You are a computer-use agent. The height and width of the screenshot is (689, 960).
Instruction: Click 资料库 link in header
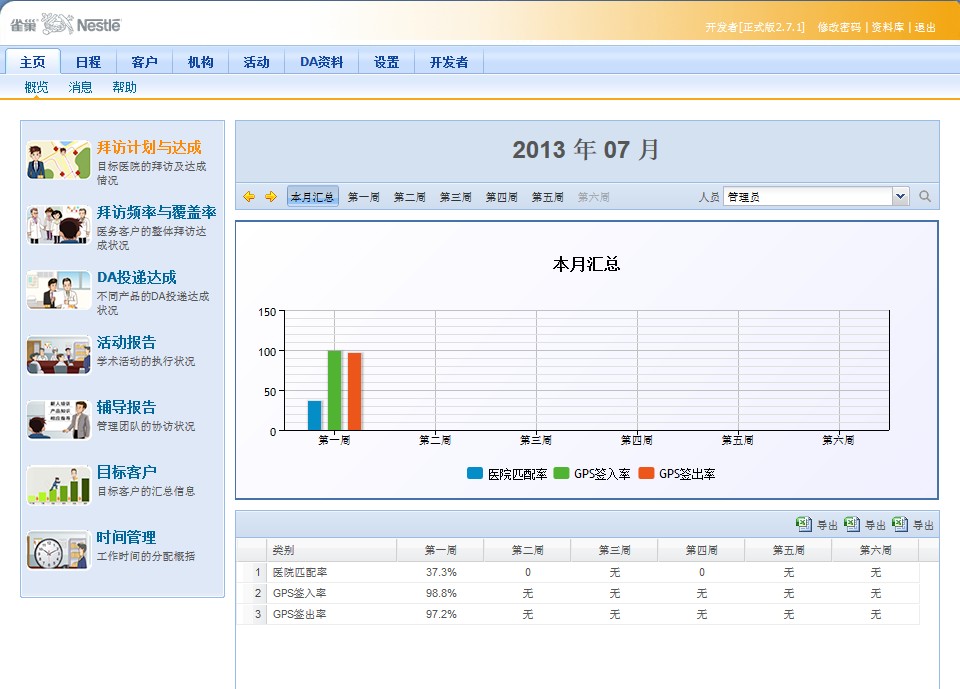click(888, 27)
